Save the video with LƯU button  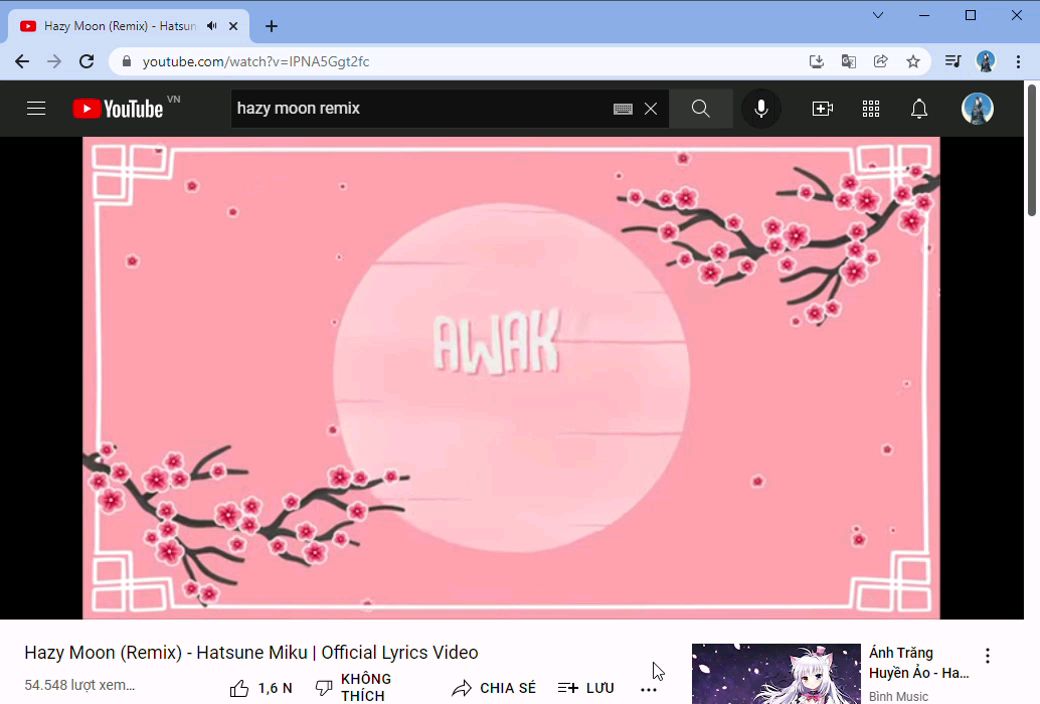pos(586,688)
